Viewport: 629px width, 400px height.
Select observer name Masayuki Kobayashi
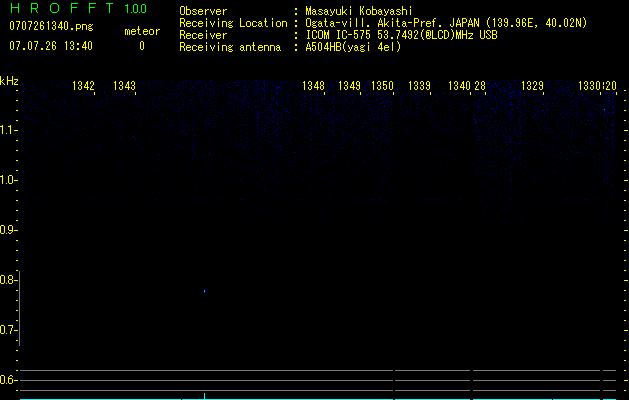[359, 11]
